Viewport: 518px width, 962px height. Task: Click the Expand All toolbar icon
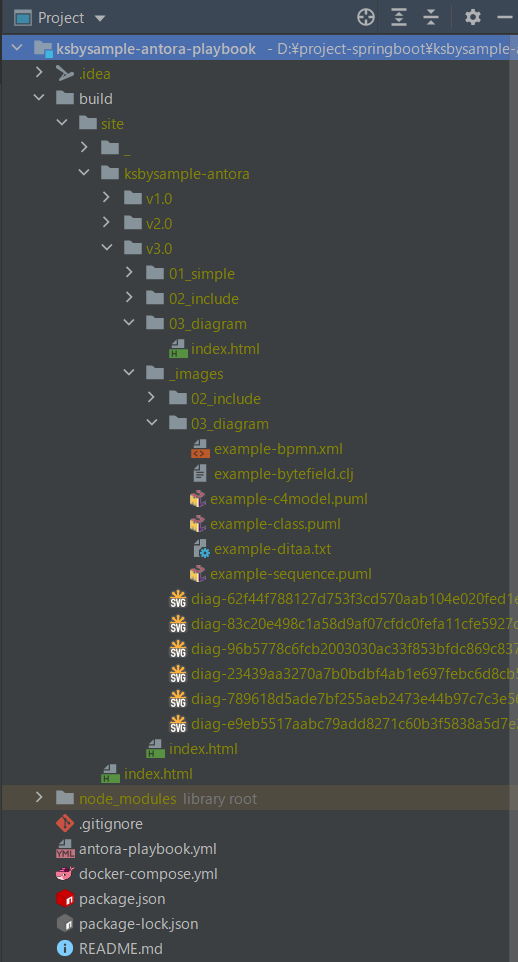coord(399,18)
